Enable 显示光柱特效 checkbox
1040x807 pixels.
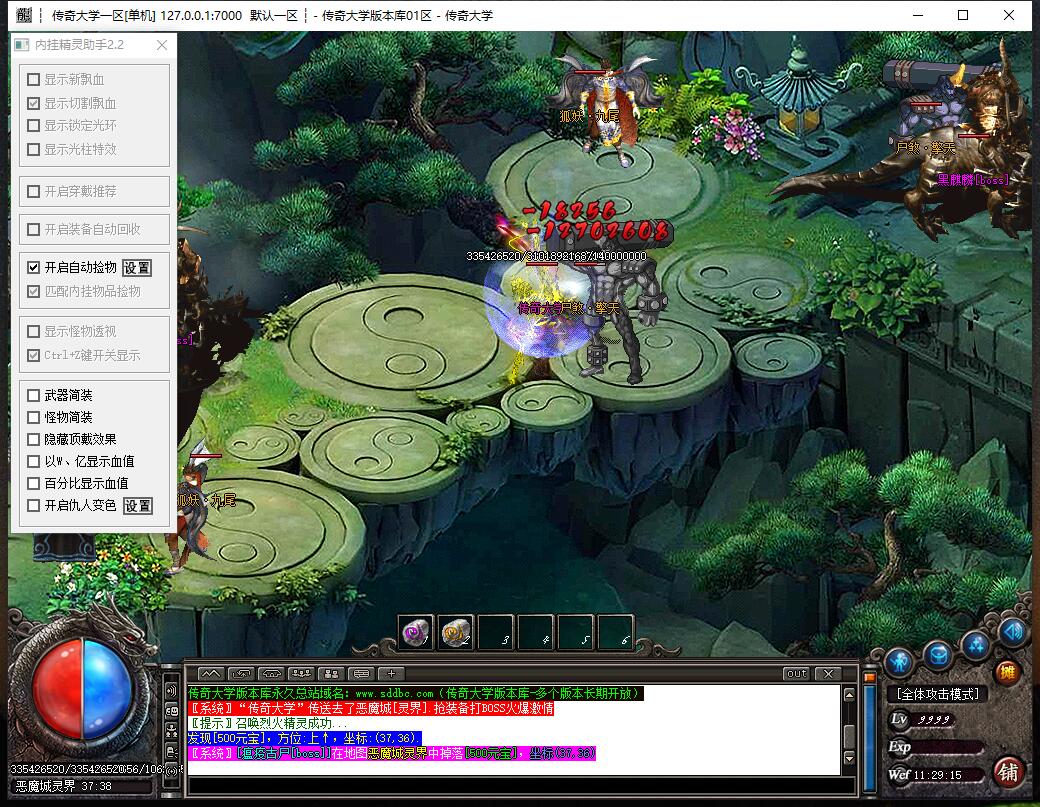[33, 149]
